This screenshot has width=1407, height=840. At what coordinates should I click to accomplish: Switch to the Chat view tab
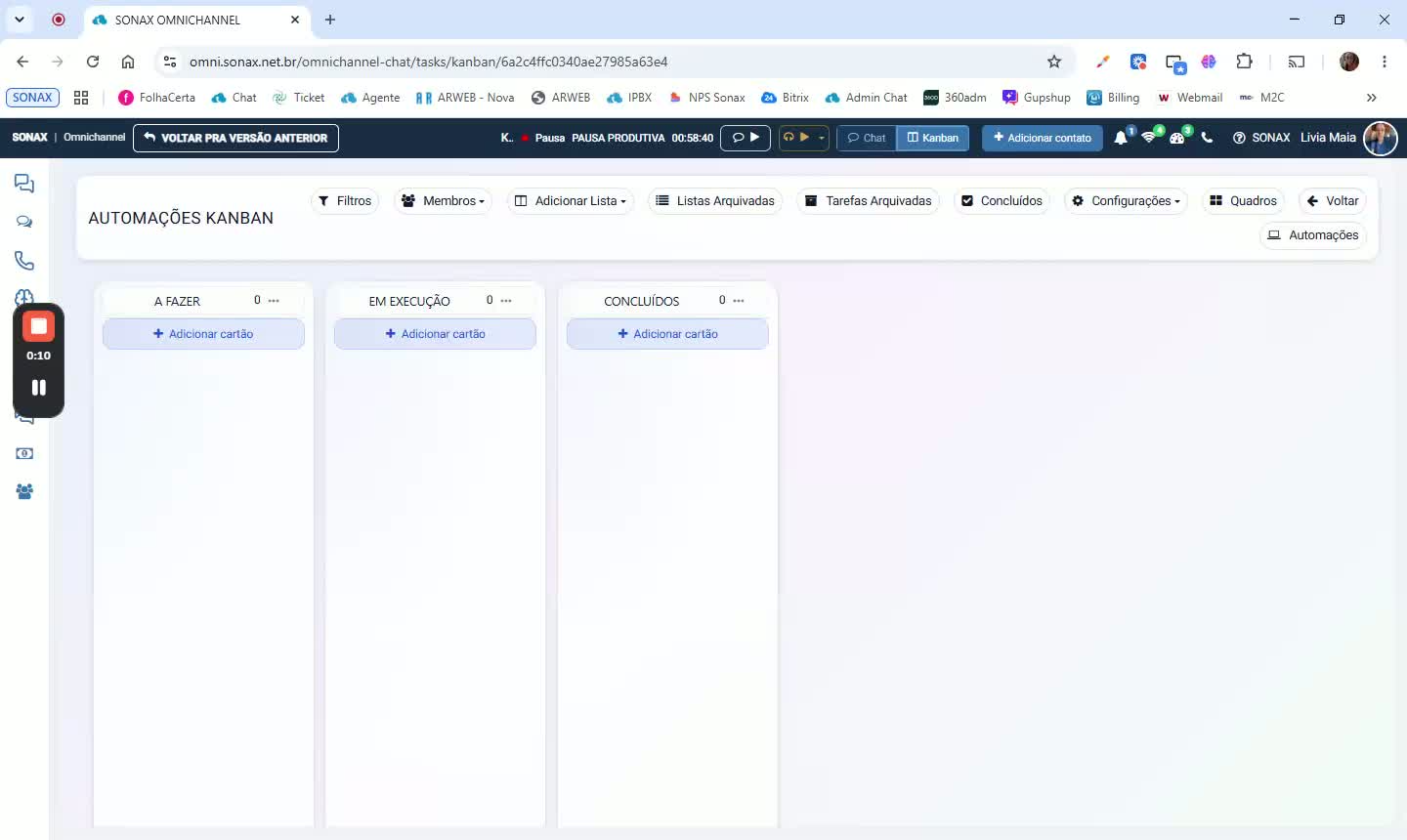pos(867,138)
